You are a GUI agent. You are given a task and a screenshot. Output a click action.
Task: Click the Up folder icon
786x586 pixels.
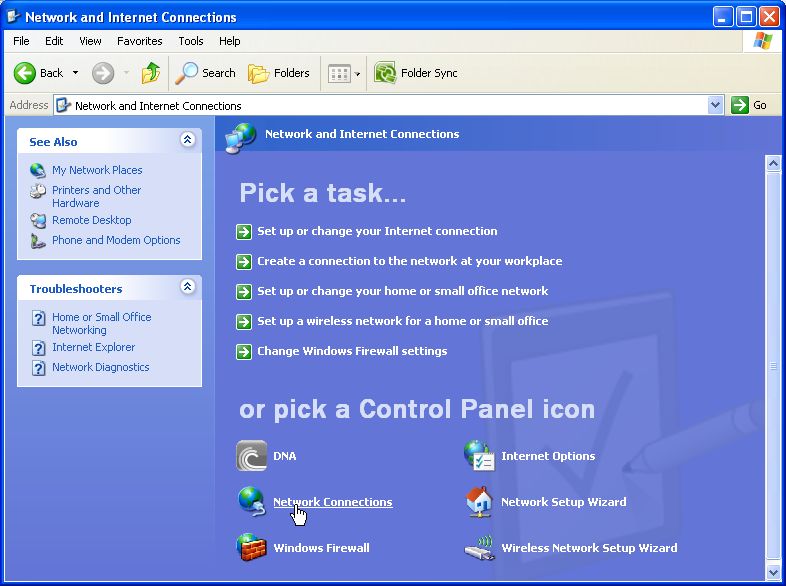coord(150,73)
